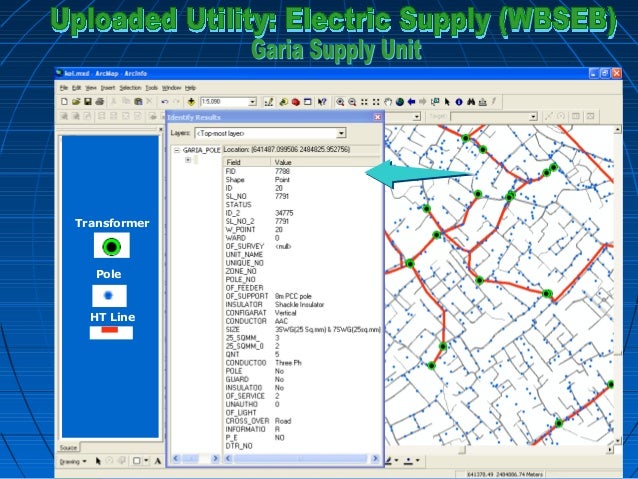Open the Edit menu
Image resolution: width=638 pixels, height=479 pixels.
(76, 88)
